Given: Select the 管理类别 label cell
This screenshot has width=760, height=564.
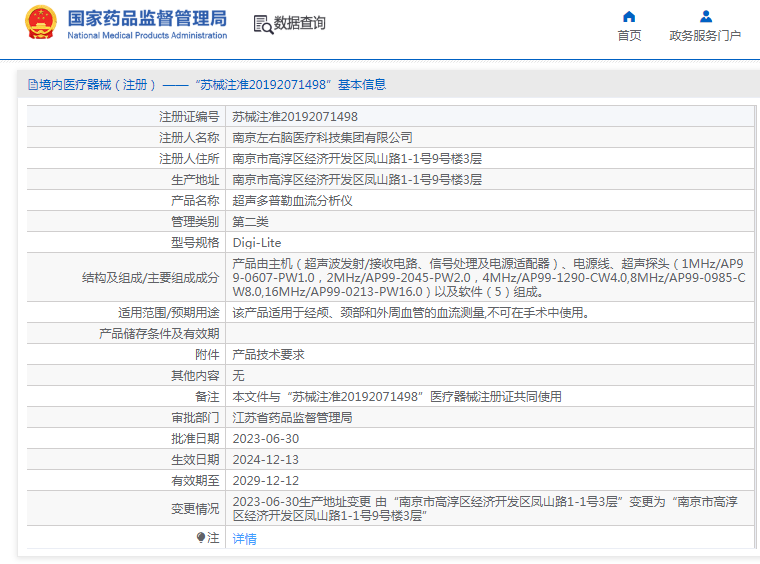Looking at the screenshot, I should (127, 221).
